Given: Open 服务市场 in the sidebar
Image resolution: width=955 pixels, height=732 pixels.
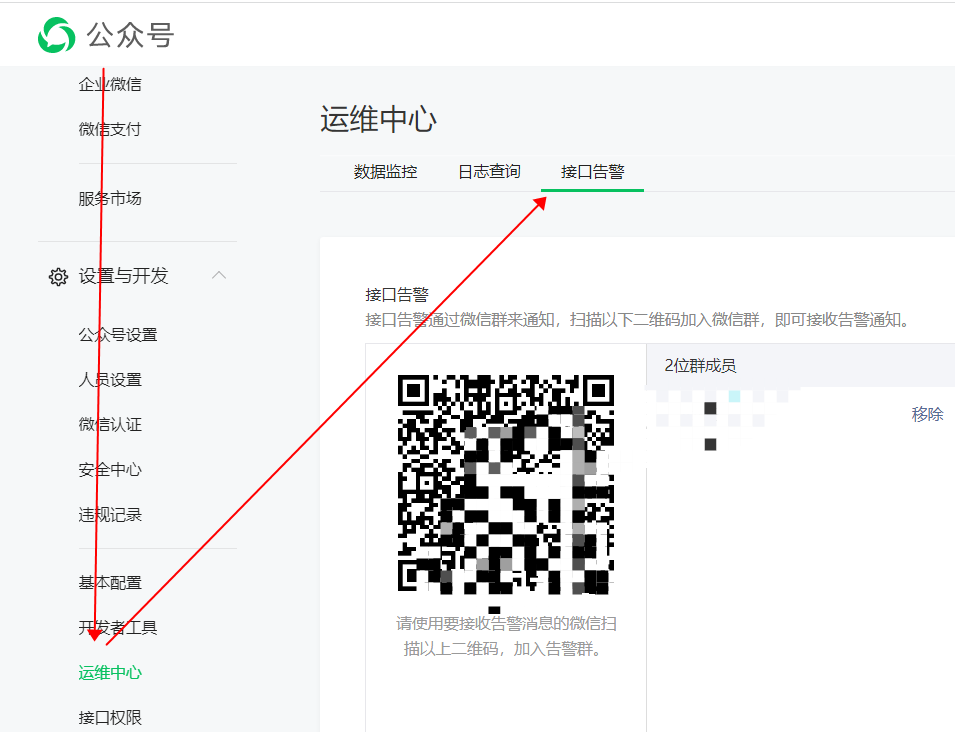Looking at the screenshot, I should tap(110, 199).
